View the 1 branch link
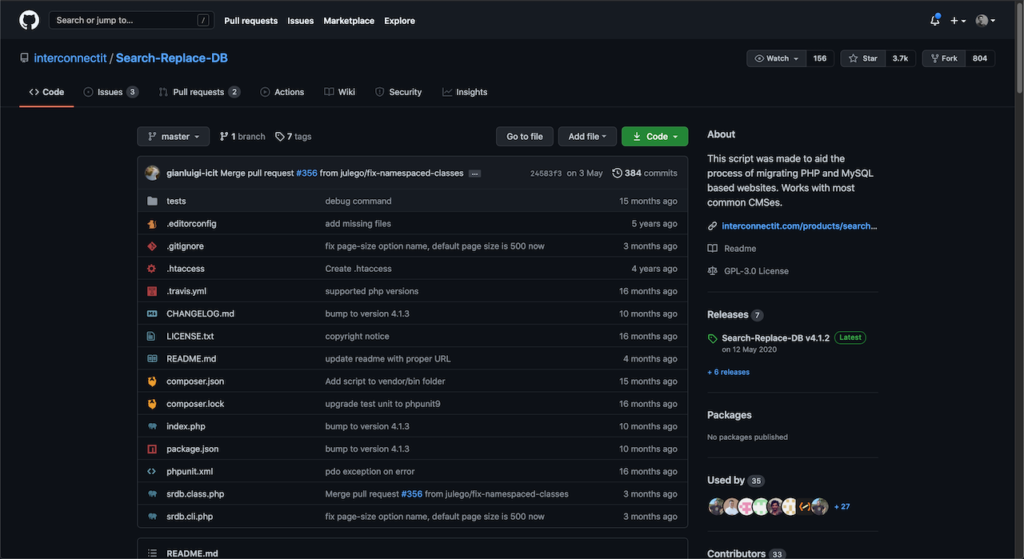Screen dimensions: 1024x559 [242, 136]
